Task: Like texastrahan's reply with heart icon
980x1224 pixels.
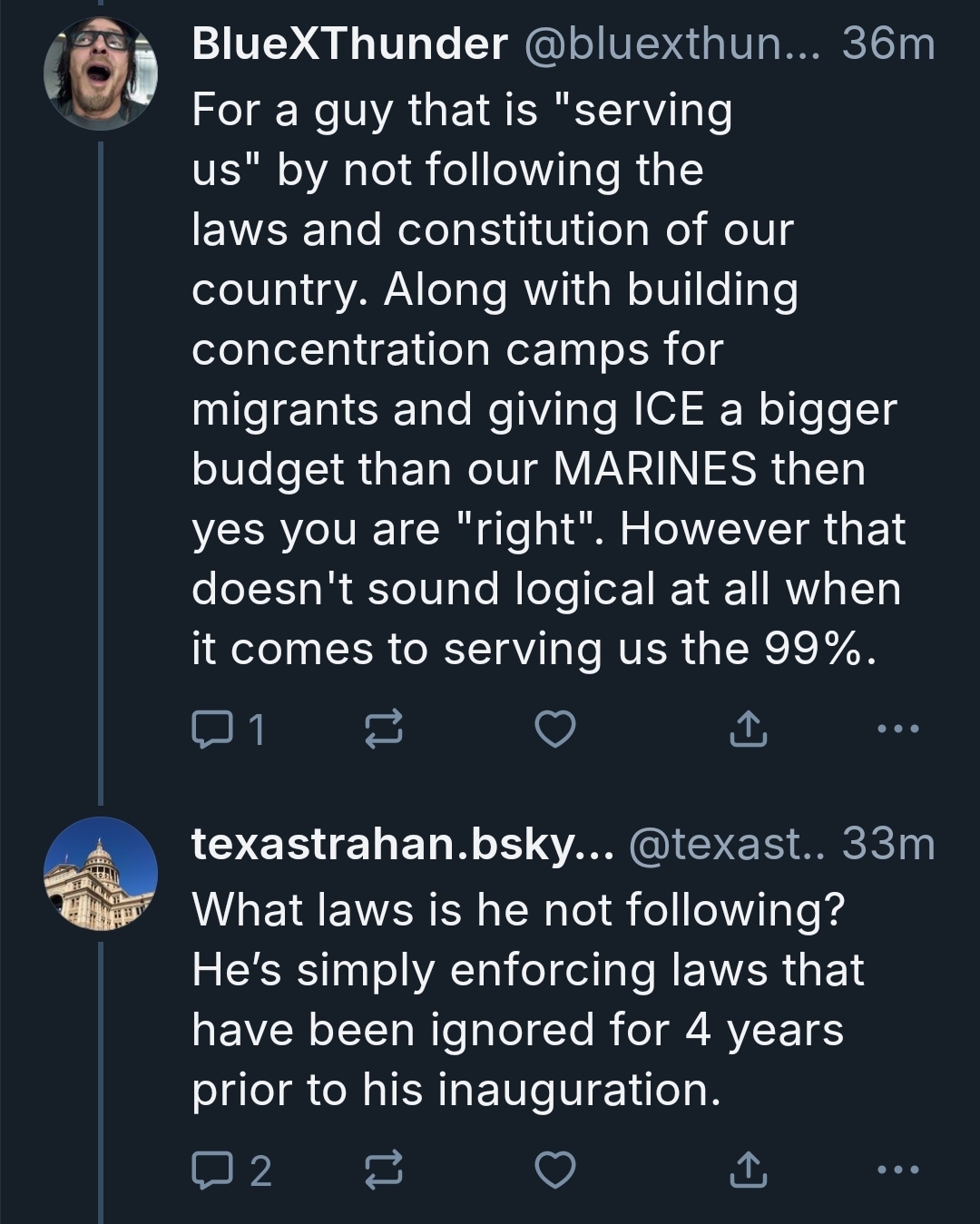Action: point(554,1170)
